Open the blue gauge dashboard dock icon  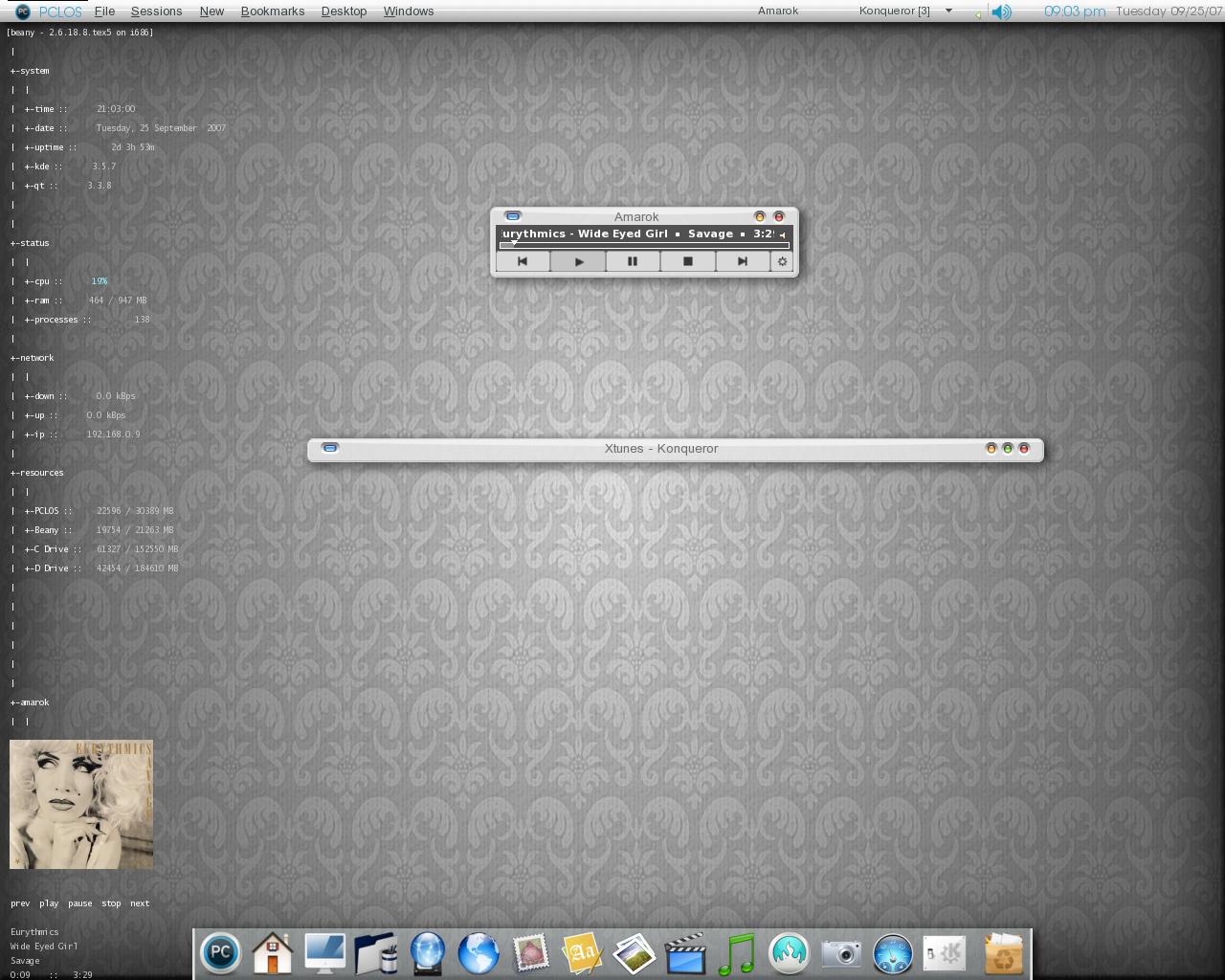click(x=893, y=953)
